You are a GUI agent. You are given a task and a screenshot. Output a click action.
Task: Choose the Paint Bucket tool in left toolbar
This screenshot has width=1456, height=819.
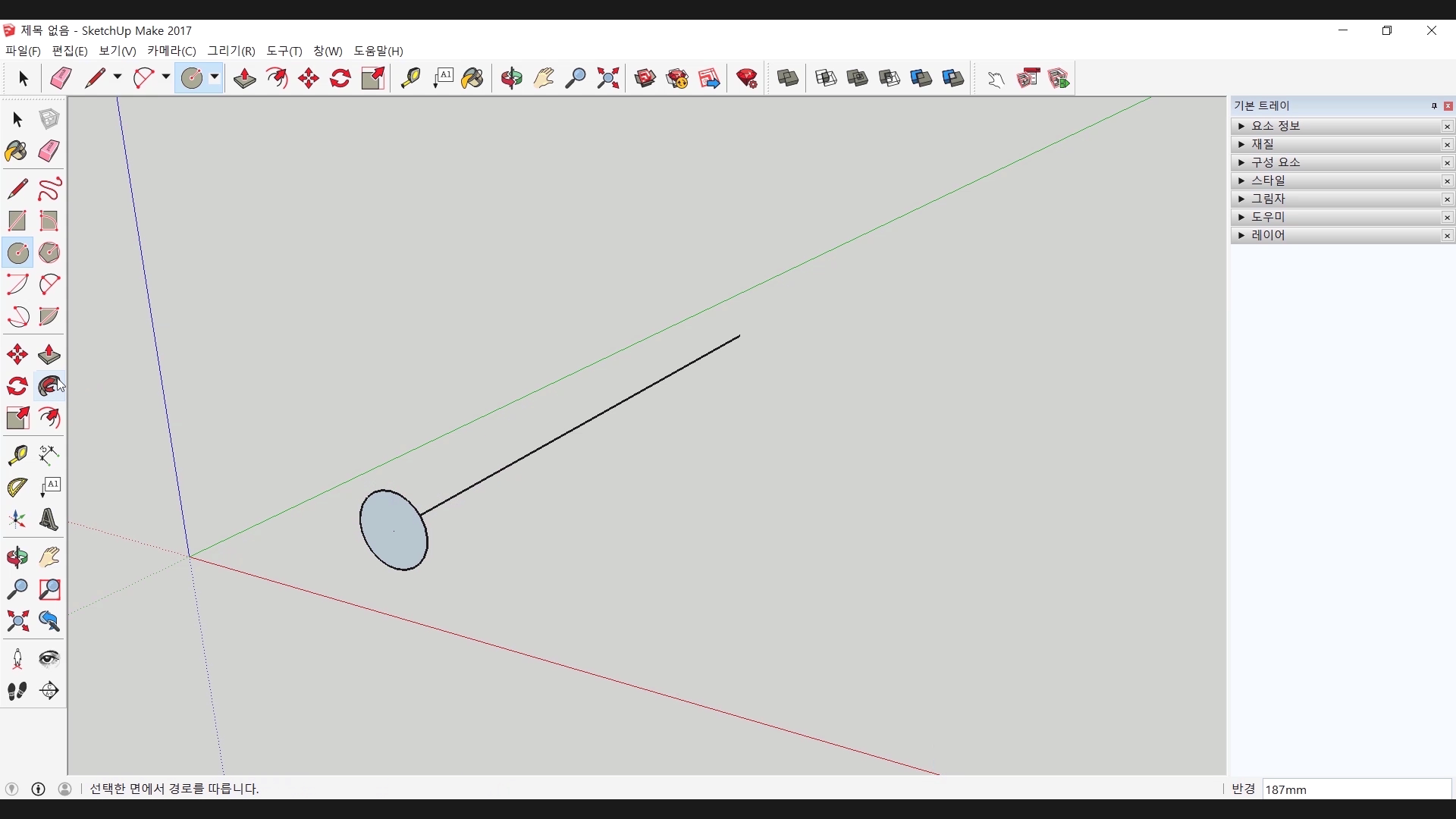[x=17, y=152]
